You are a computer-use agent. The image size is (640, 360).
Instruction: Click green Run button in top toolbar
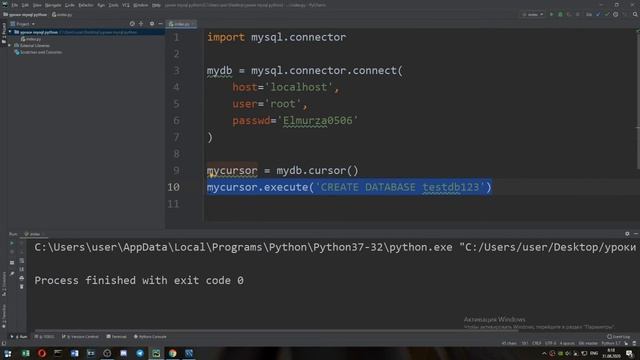click(551, 14)
